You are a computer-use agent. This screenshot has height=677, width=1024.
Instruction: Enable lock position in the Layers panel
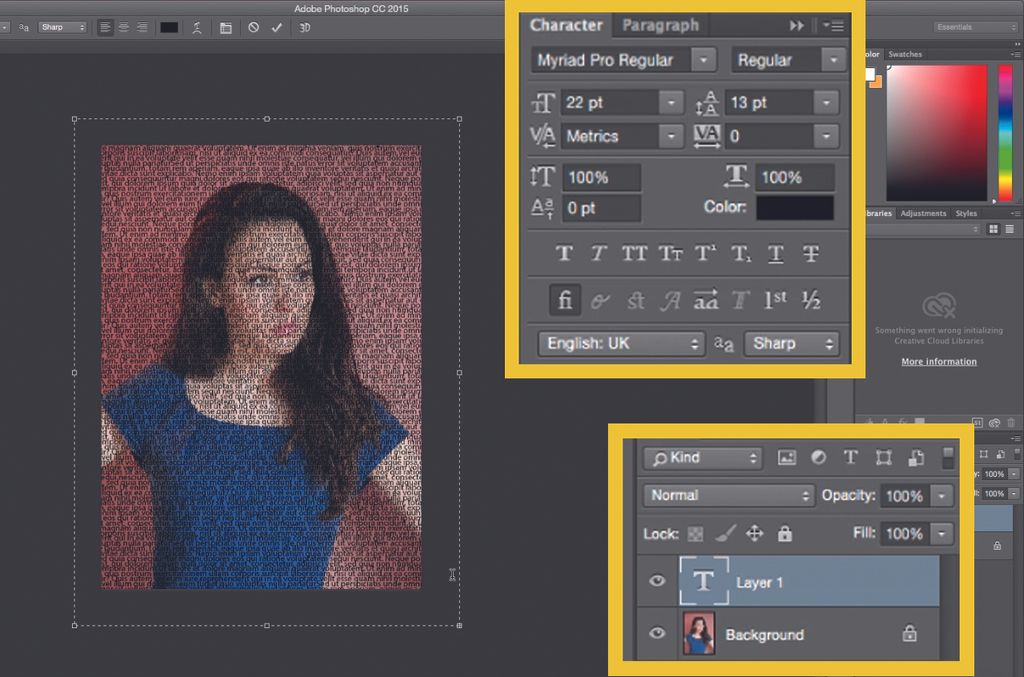[x=755, y=533]
